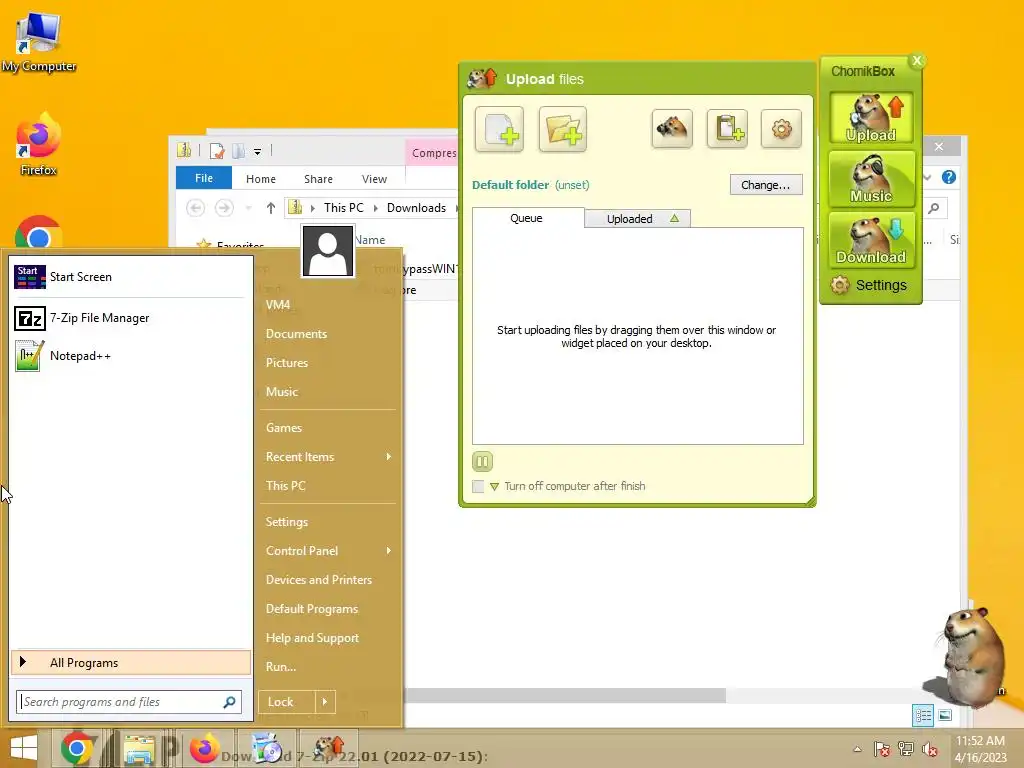Click This PC in Explorer address bar
The height and width of the screenshot is (768, 1024).
(344, 208)
